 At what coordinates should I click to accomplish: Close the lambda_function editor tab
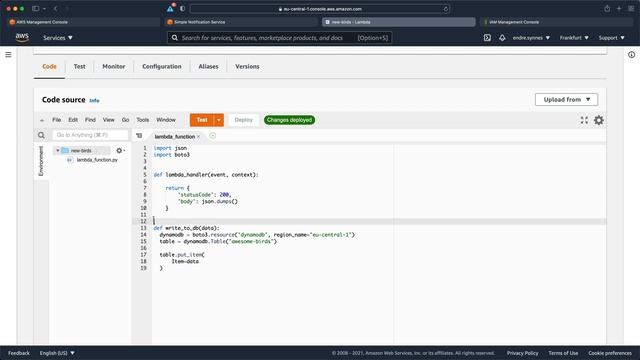(x=199, y=136)
